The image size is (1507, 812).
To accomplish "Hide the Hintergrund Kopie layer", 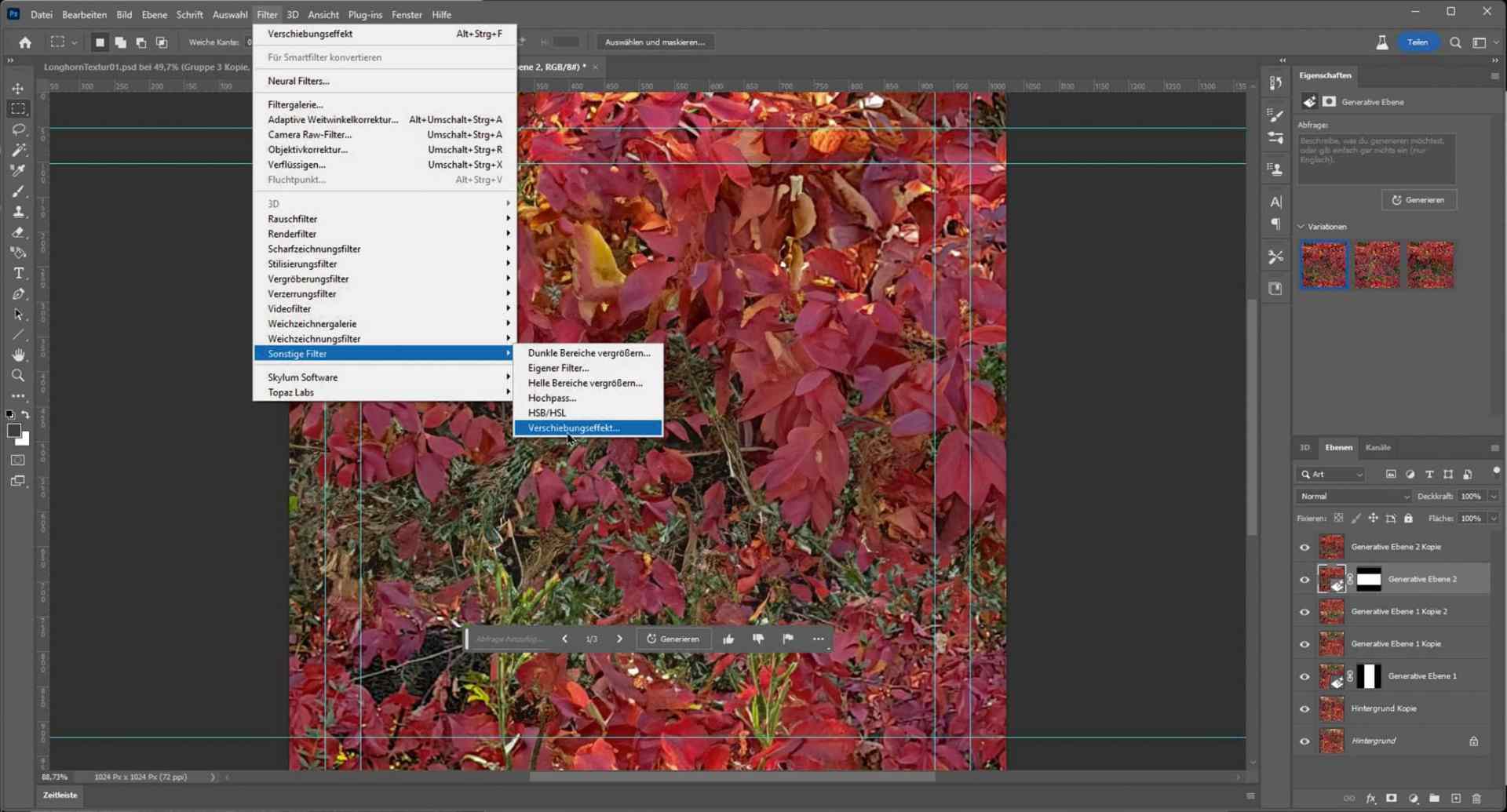I will click(x=1305, y=708).
